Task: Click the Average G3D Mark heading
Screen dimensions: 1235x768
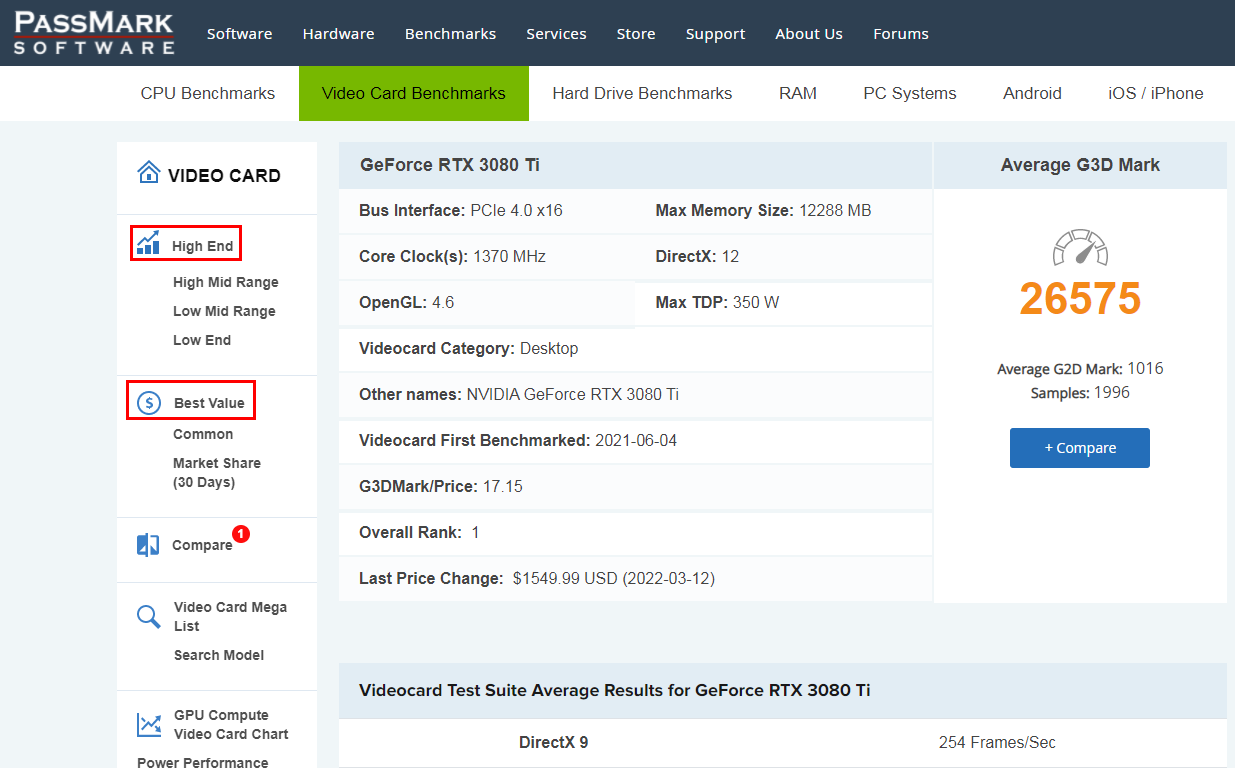Action: tap(1080, 165)
